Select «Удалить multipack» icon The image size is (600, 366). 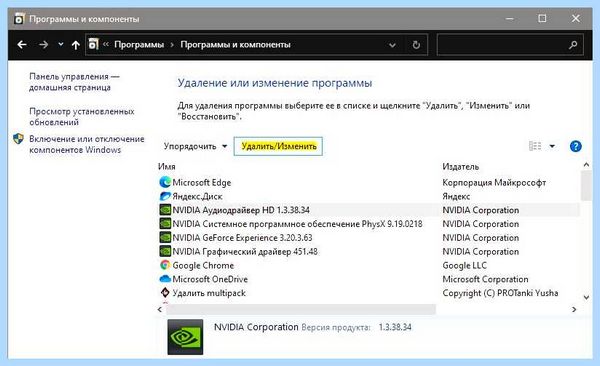[165, 292]
